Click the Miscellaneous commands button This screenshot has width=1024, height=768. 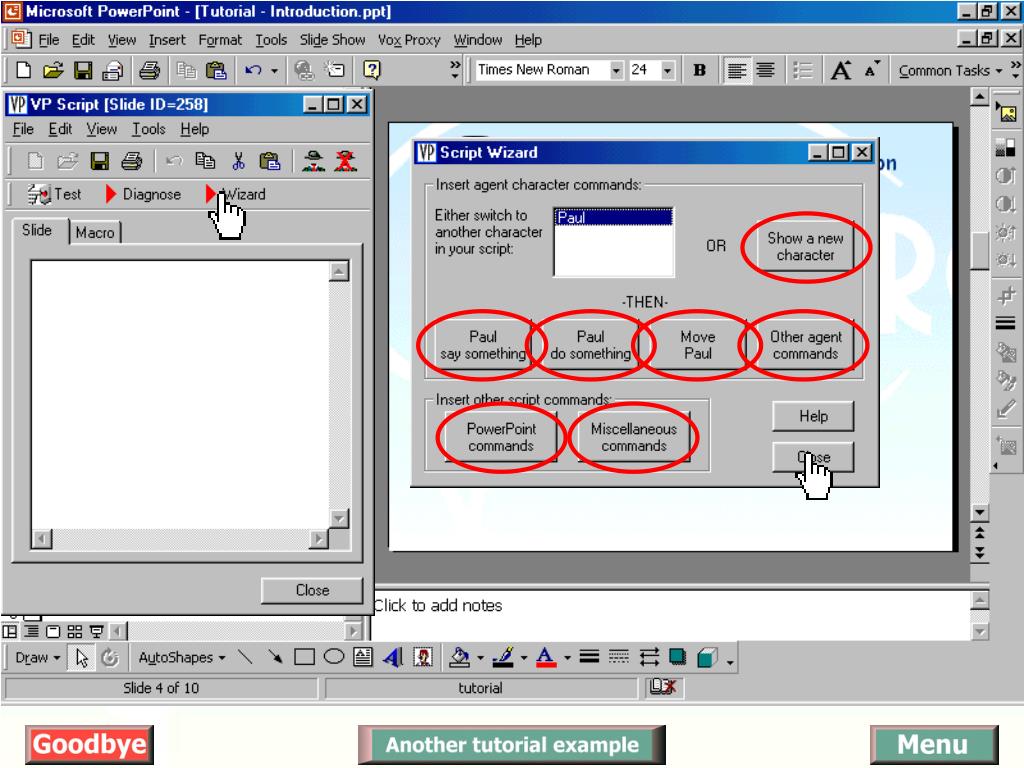[633, 438]
